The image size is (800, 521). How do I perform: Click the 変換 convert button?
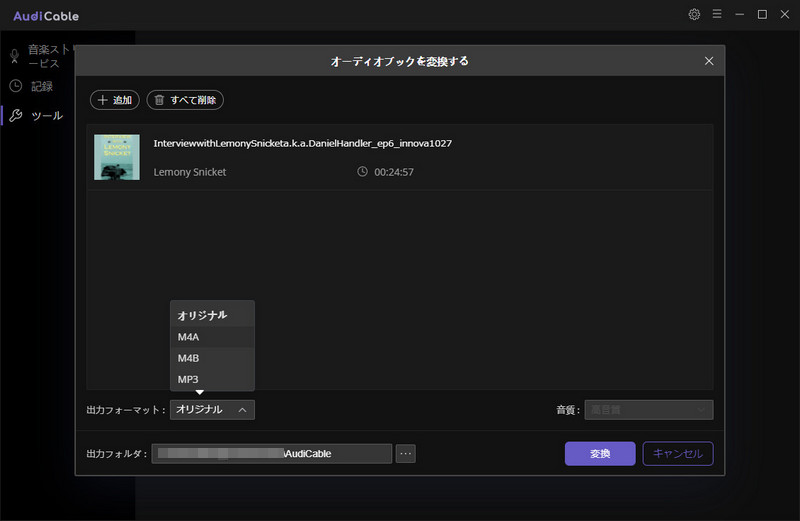[600, 454]
